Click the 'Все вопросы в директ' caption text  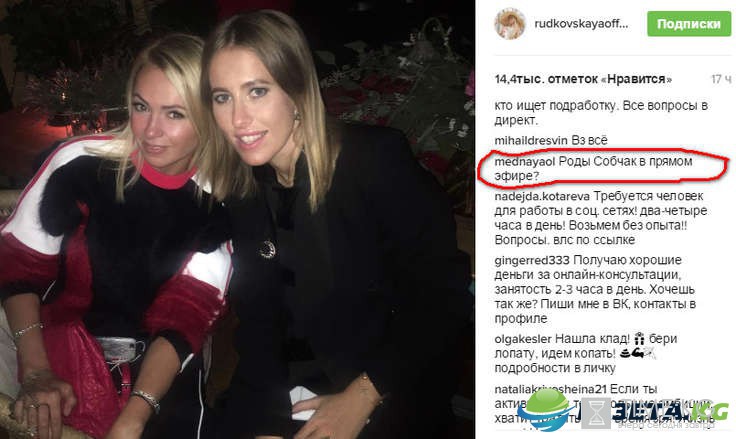click(x=601, y=113)
